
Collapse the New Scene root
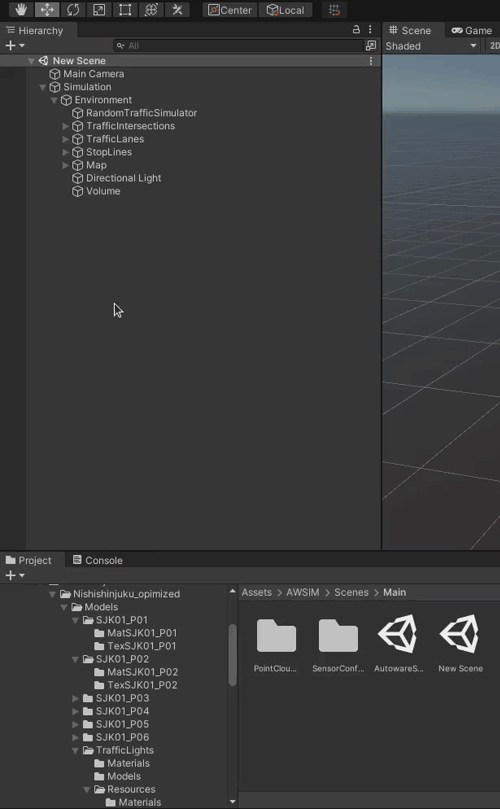click(x=31, y=61)
